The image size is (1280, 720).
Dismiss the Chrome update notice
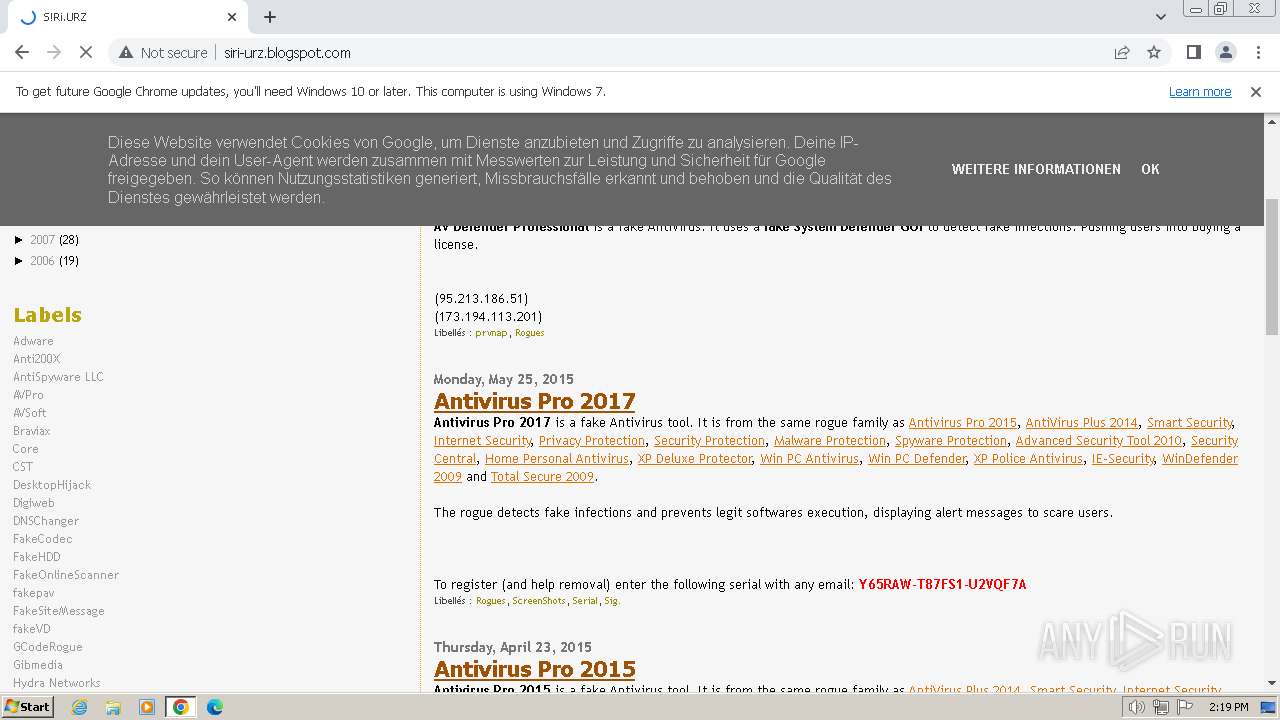point(1256,91)
